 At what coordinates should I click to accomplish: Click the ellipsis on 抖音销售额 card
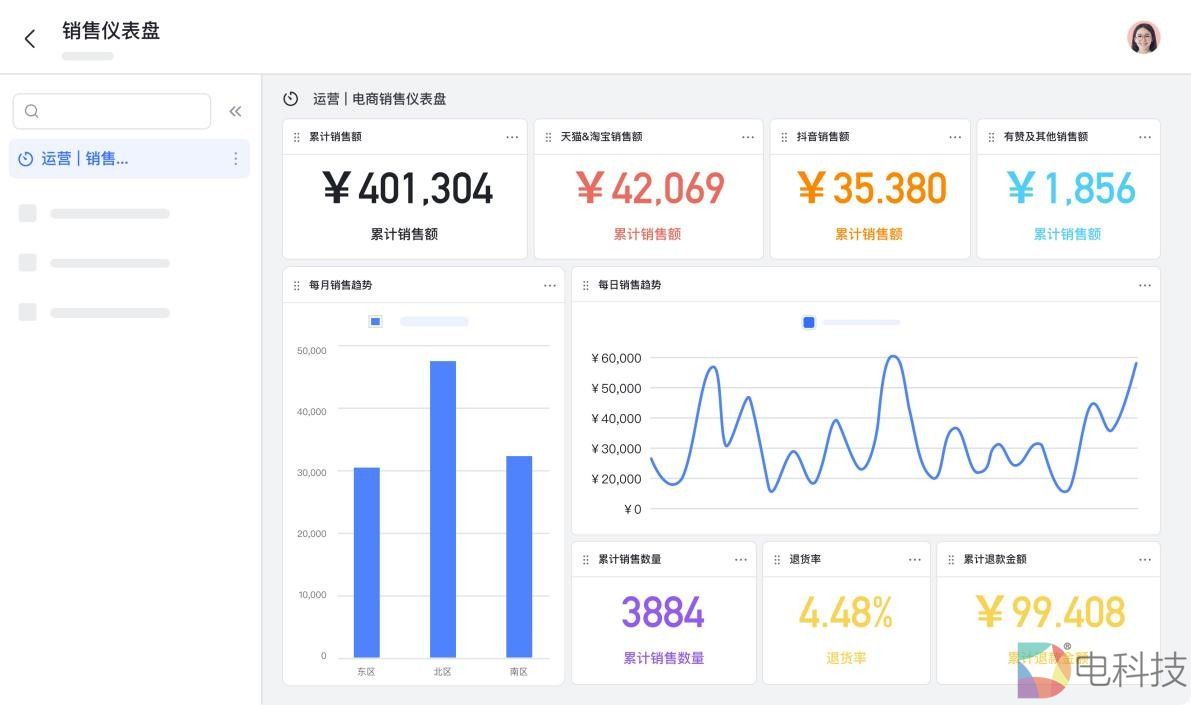(x=955, y=137)
